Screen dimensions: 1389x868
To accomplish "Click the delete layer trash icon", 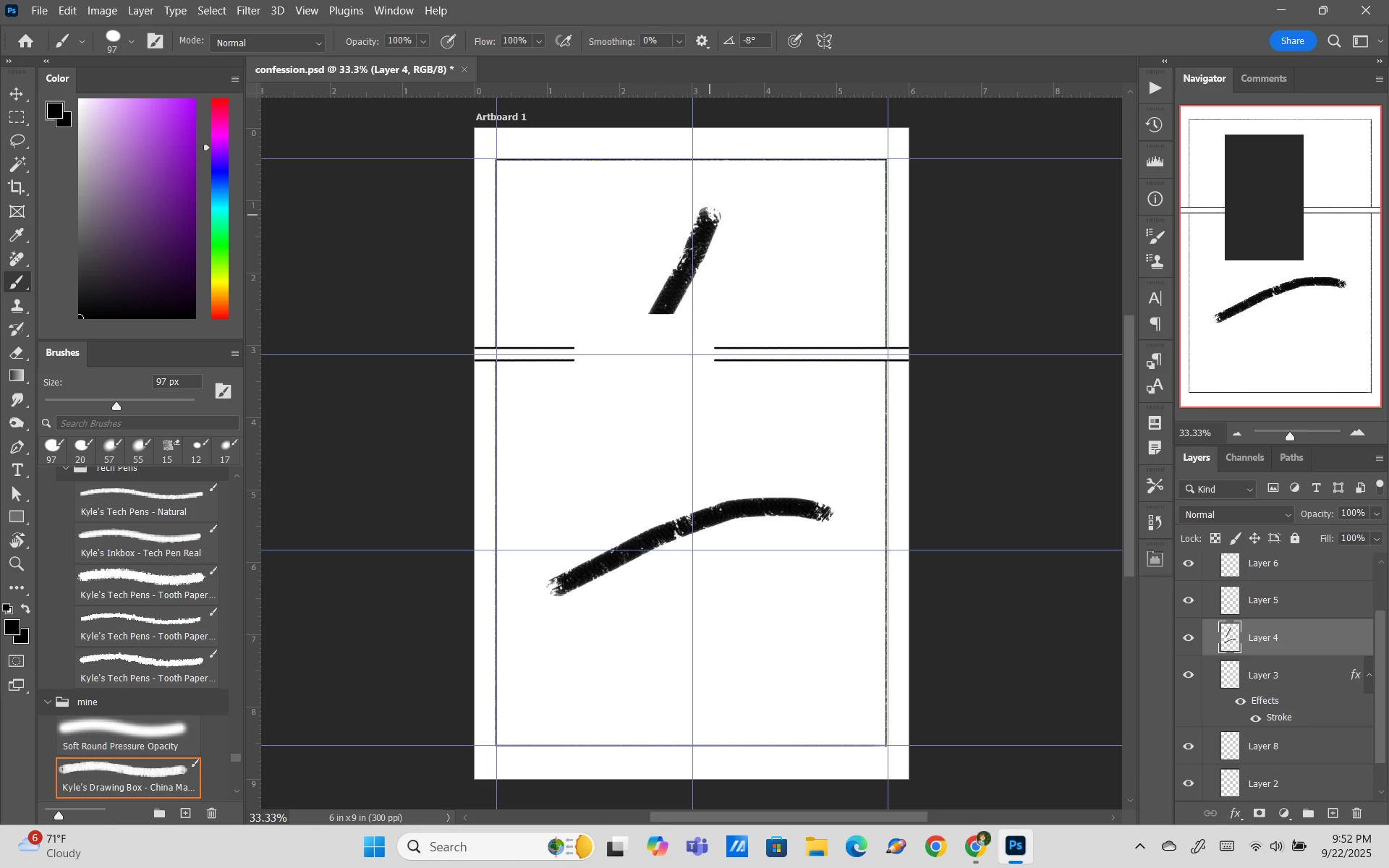I will (x=1357, y=813).
